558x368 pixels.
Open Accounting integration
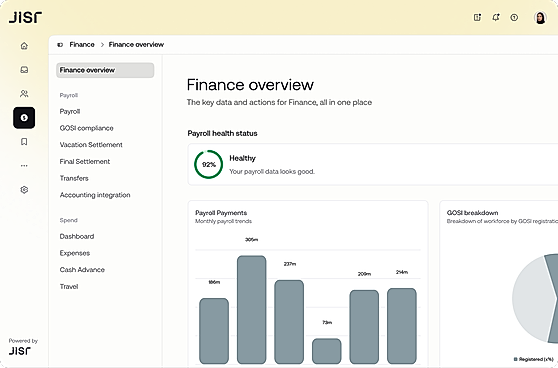(95, 195)
